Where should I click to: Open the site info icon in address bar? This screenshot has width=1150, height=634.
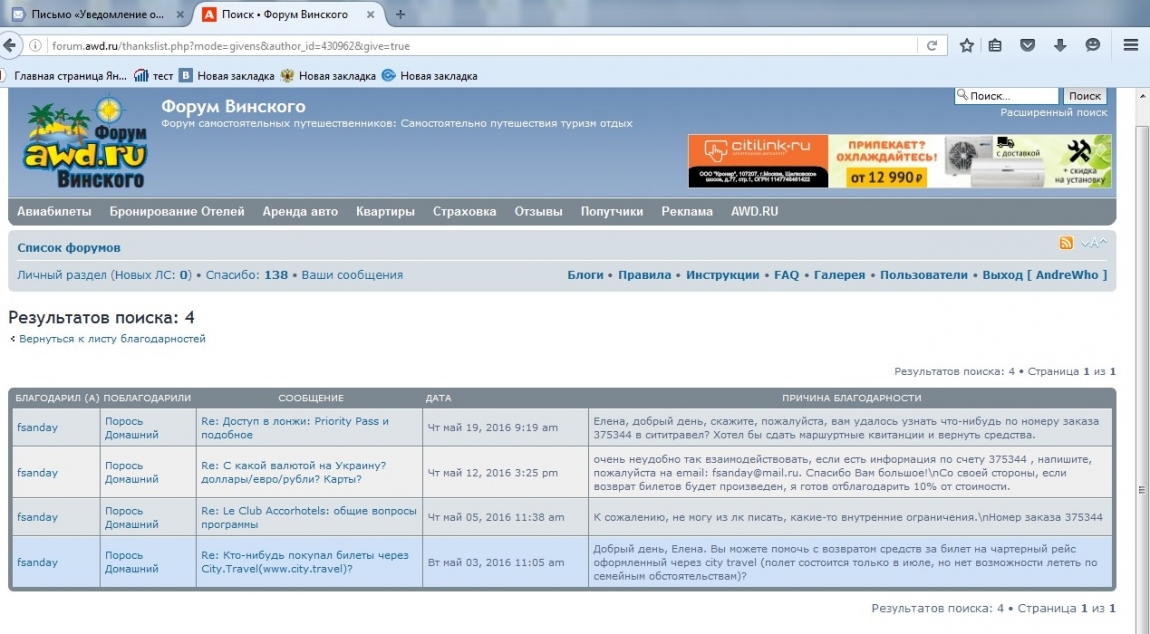pyautogui.click(x=36, y=46)
